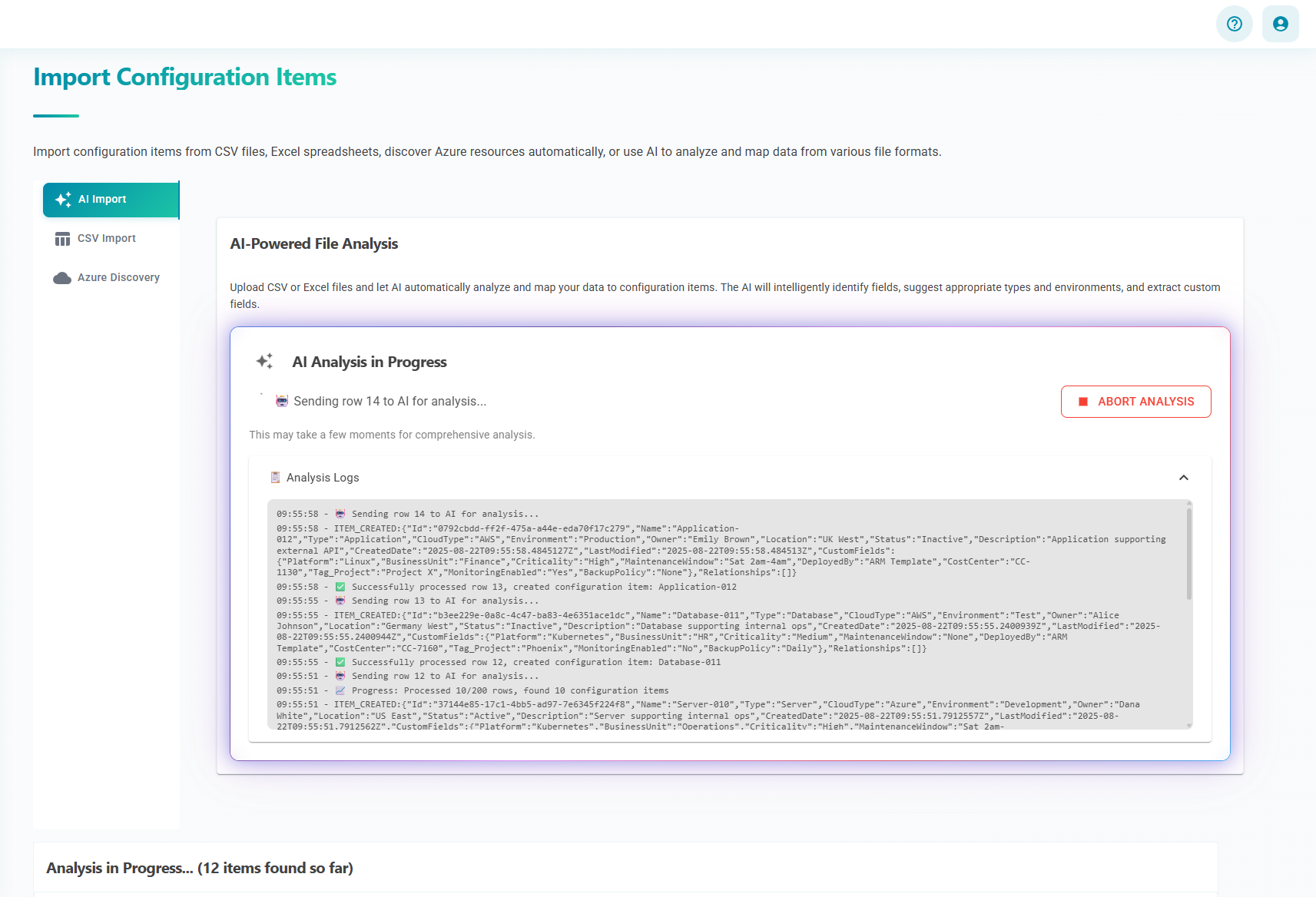1316x897 pixels.
Task: Click the cloud icon for Azure Discovery
Action: coord(62,278)
